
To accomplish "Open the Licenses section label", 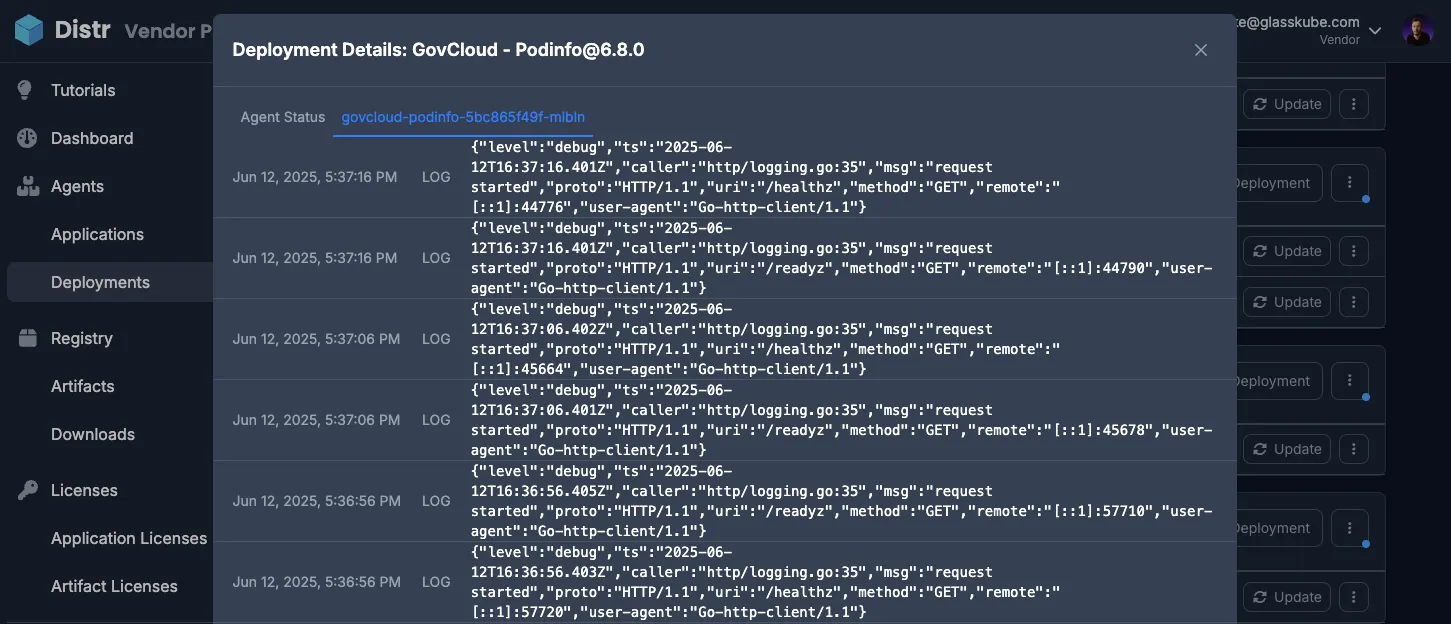I will pyautogui.click(x=84, y=490).
